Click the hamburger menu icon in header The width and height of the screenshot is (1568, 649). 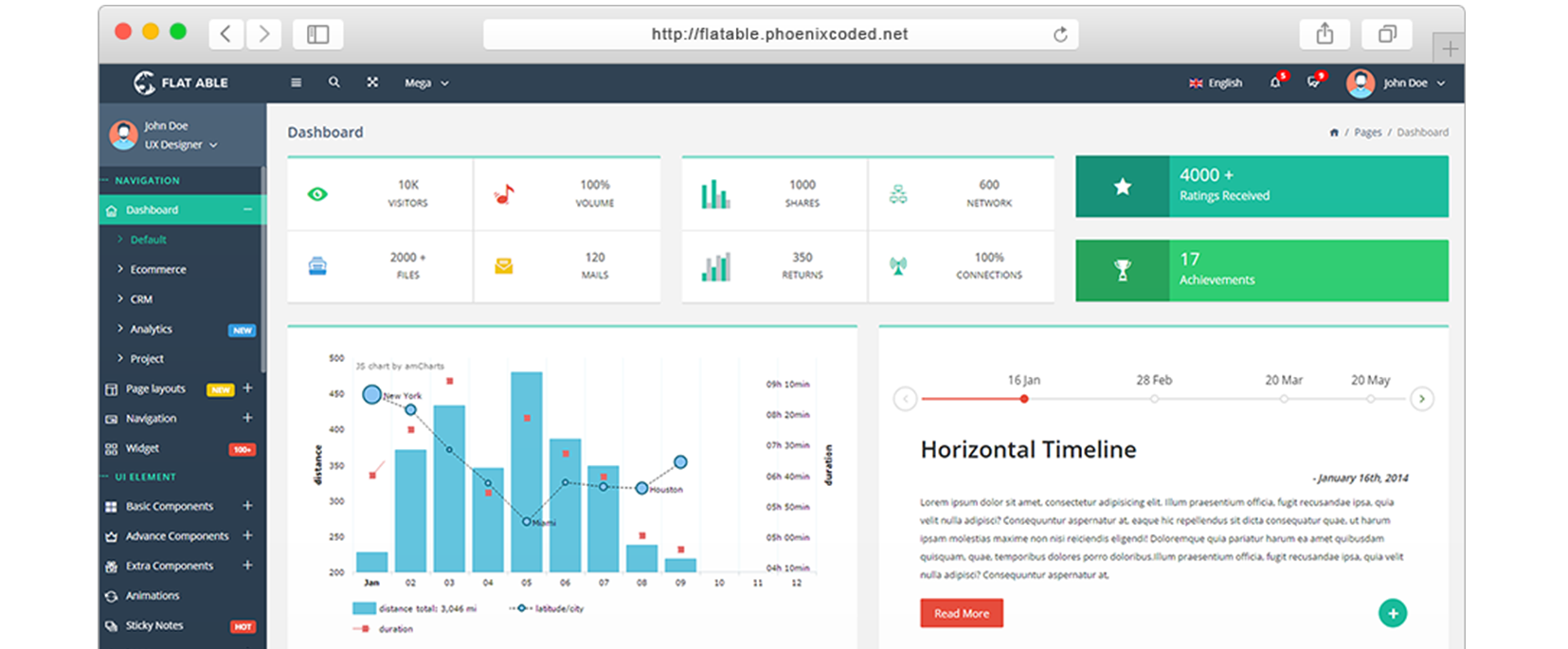(x=296, y=82)
